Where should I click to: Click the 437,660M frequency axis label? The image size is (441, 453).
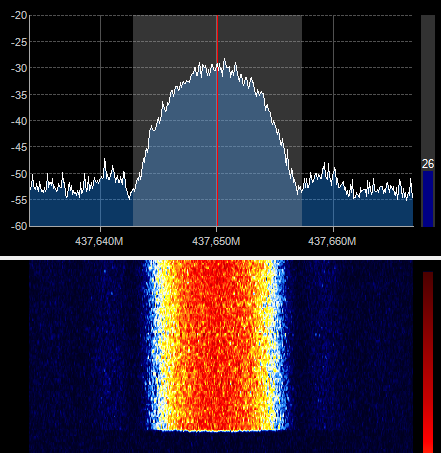tap(332, 241)
